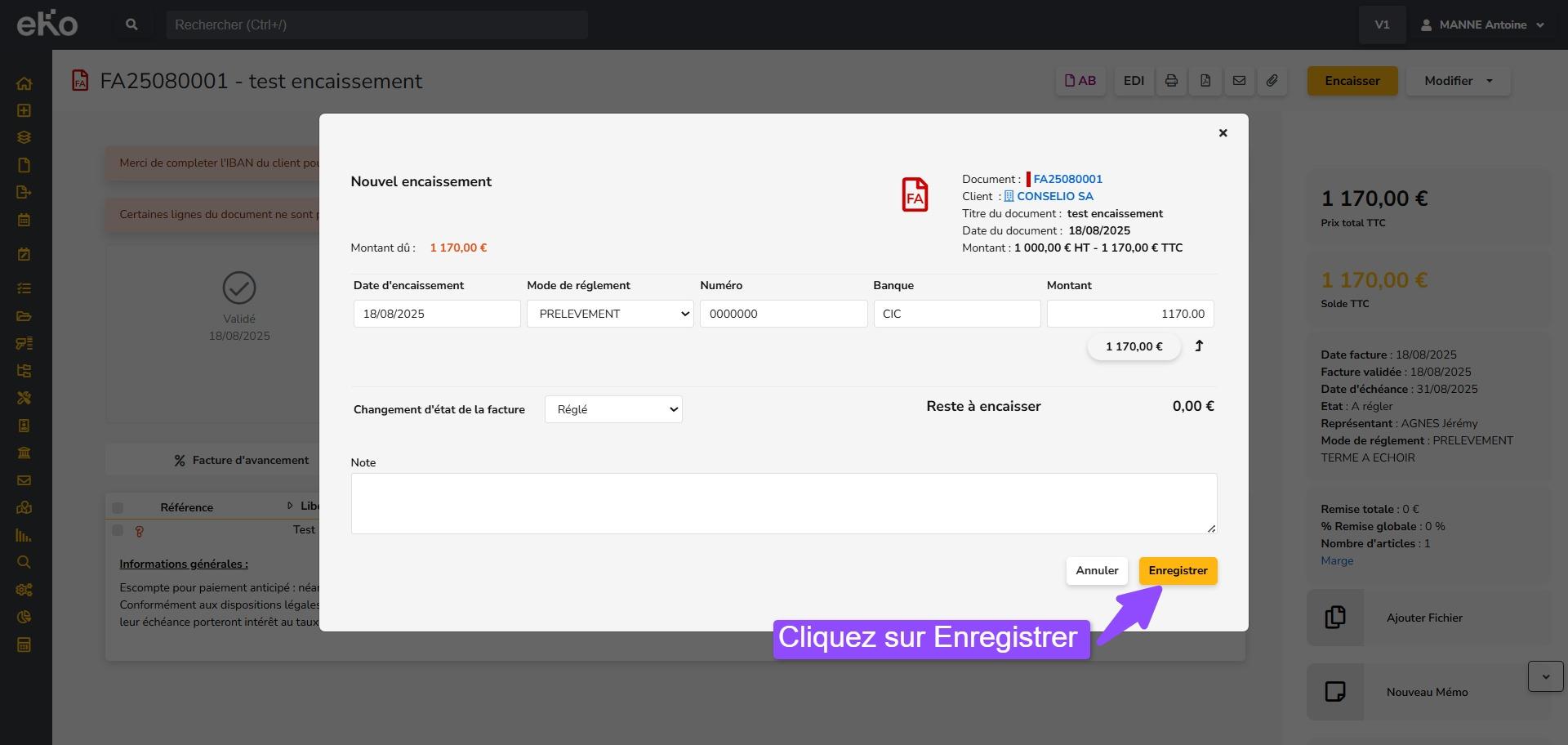Open the bank icon in the sidebar

pos(24,453)
